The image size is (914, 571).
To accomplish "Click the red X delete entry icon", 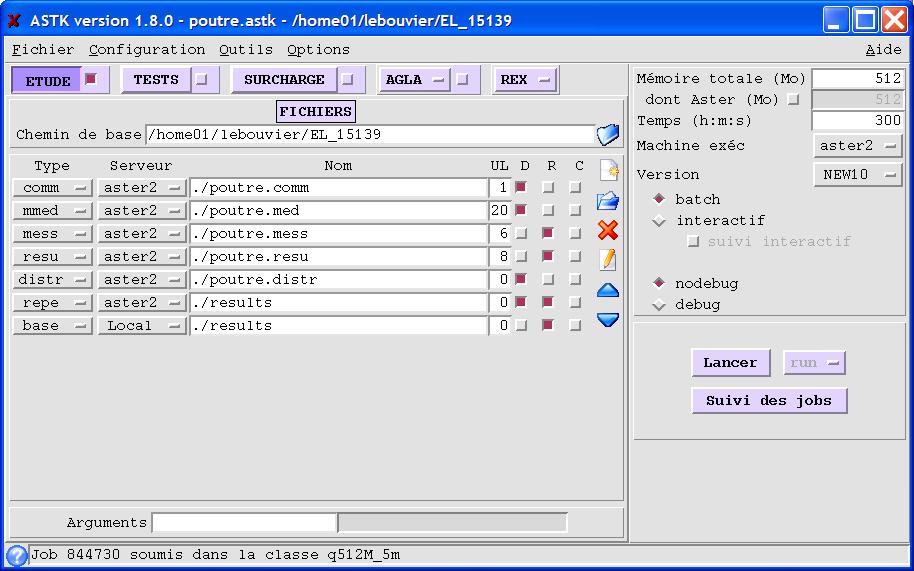I will pos(607,231).
